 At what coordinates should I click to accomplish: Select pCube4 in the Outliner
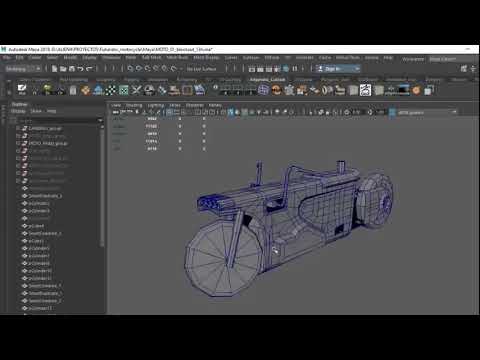(36, 226)
